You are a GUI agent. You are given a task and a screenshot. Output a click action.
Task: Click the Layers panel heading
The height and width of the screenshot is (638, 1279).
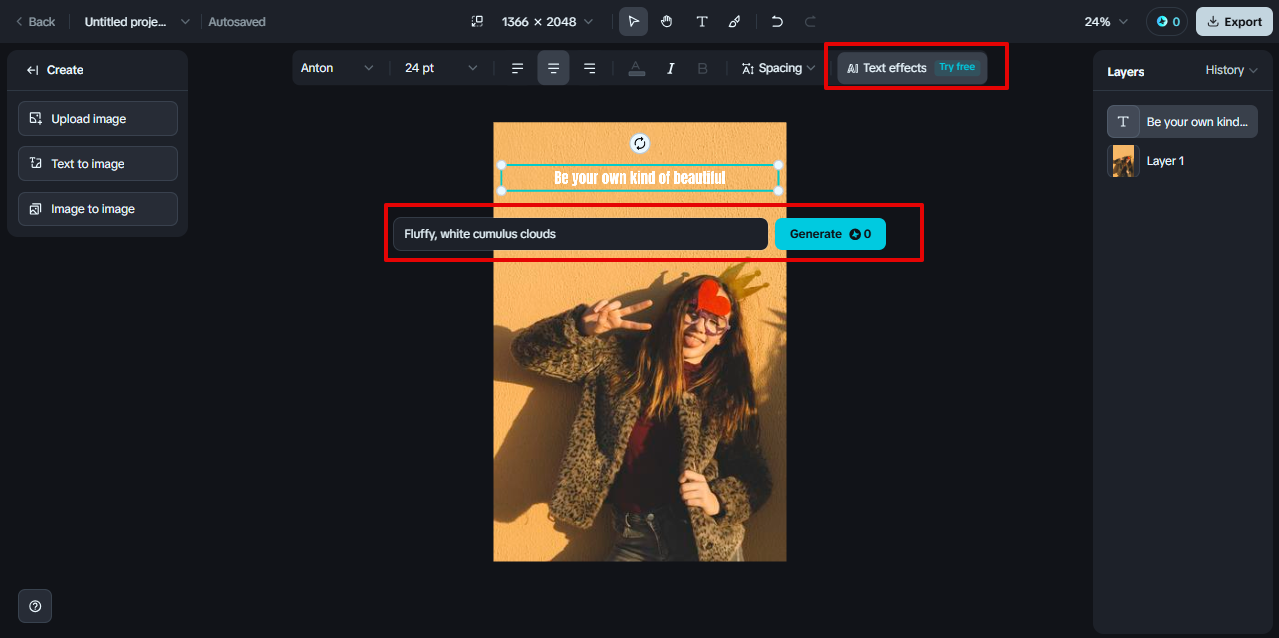[1126, 72]
